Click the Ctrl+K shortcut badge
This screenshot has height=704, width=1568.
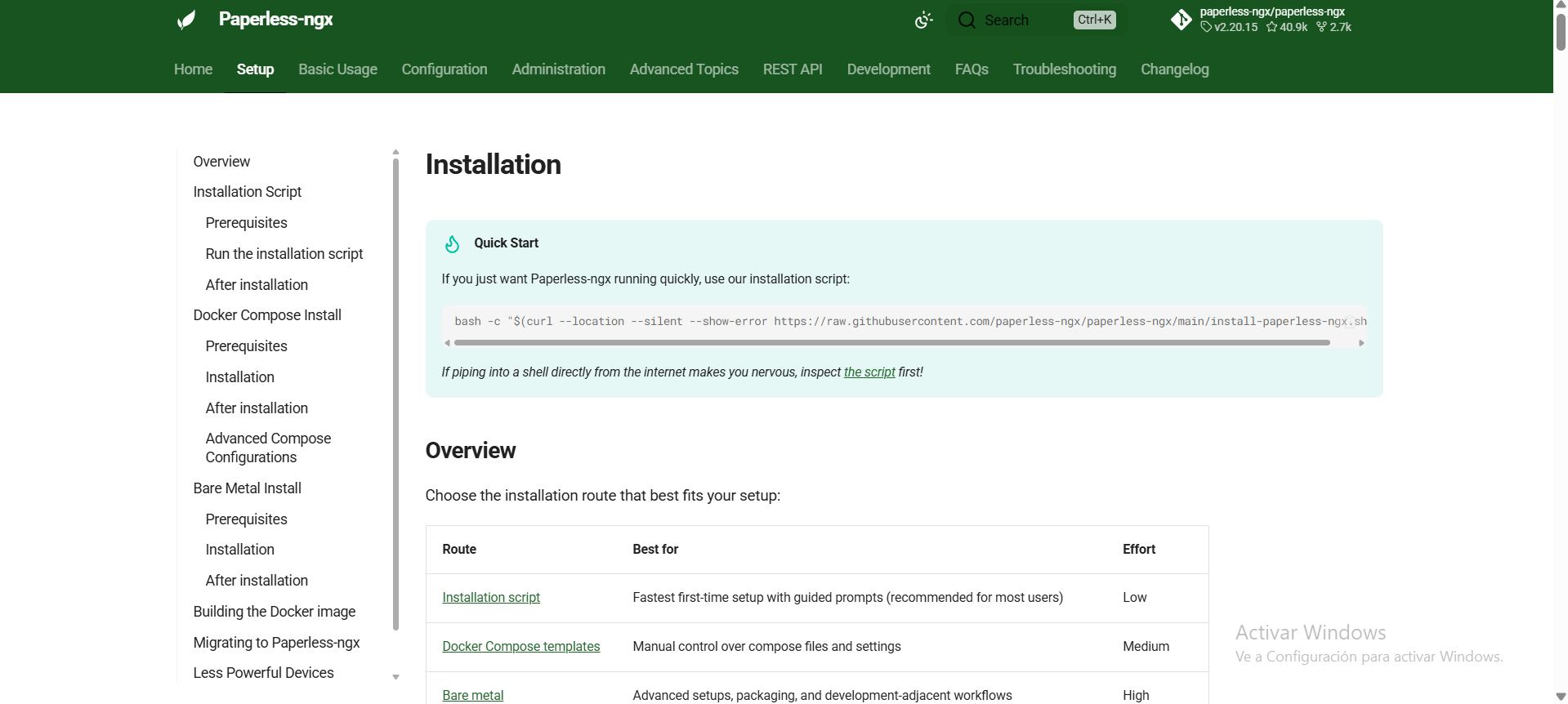point(1095,20)
